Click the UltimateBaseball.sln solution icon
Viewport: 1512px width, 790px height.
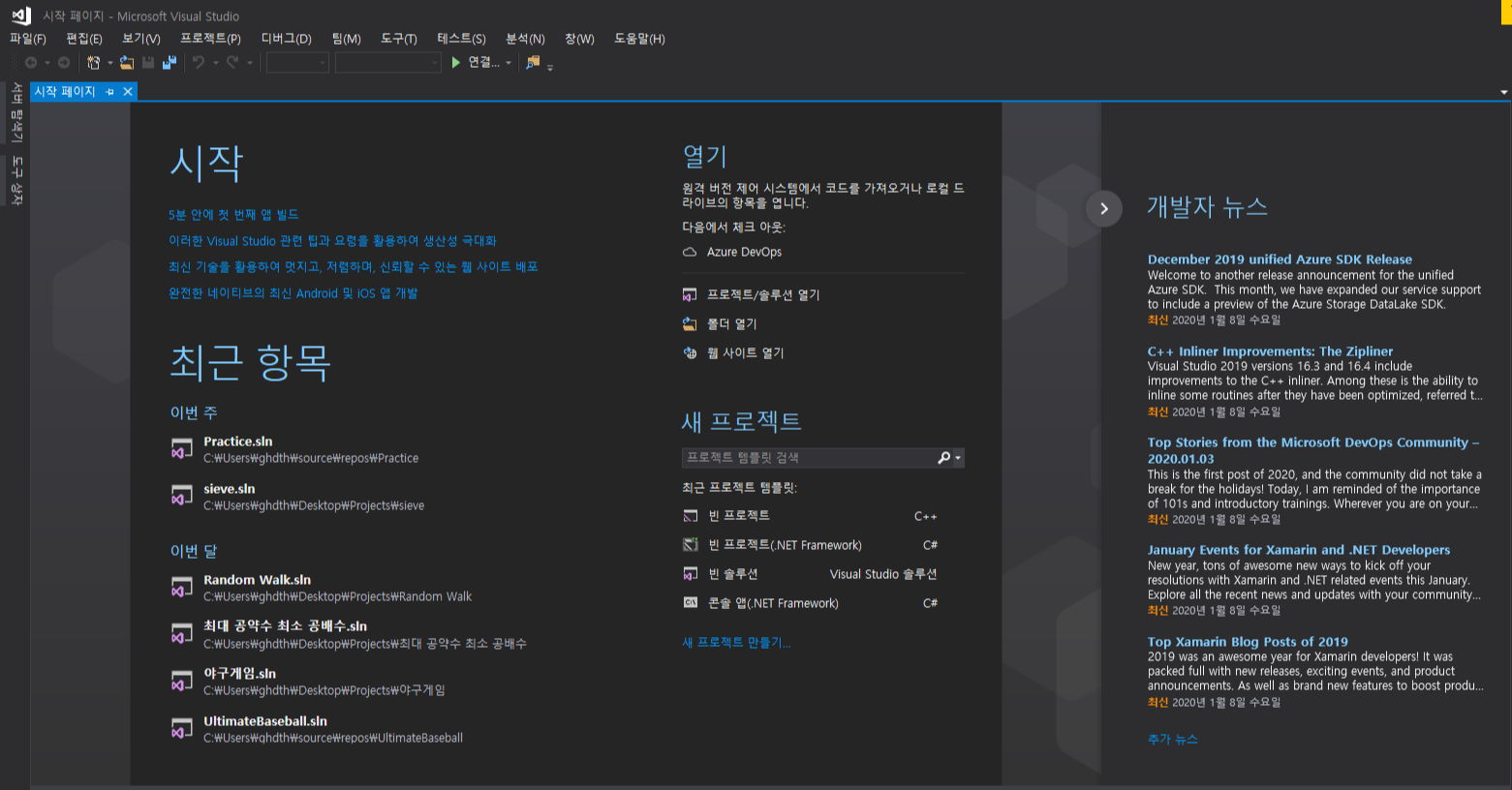[182, 729]
